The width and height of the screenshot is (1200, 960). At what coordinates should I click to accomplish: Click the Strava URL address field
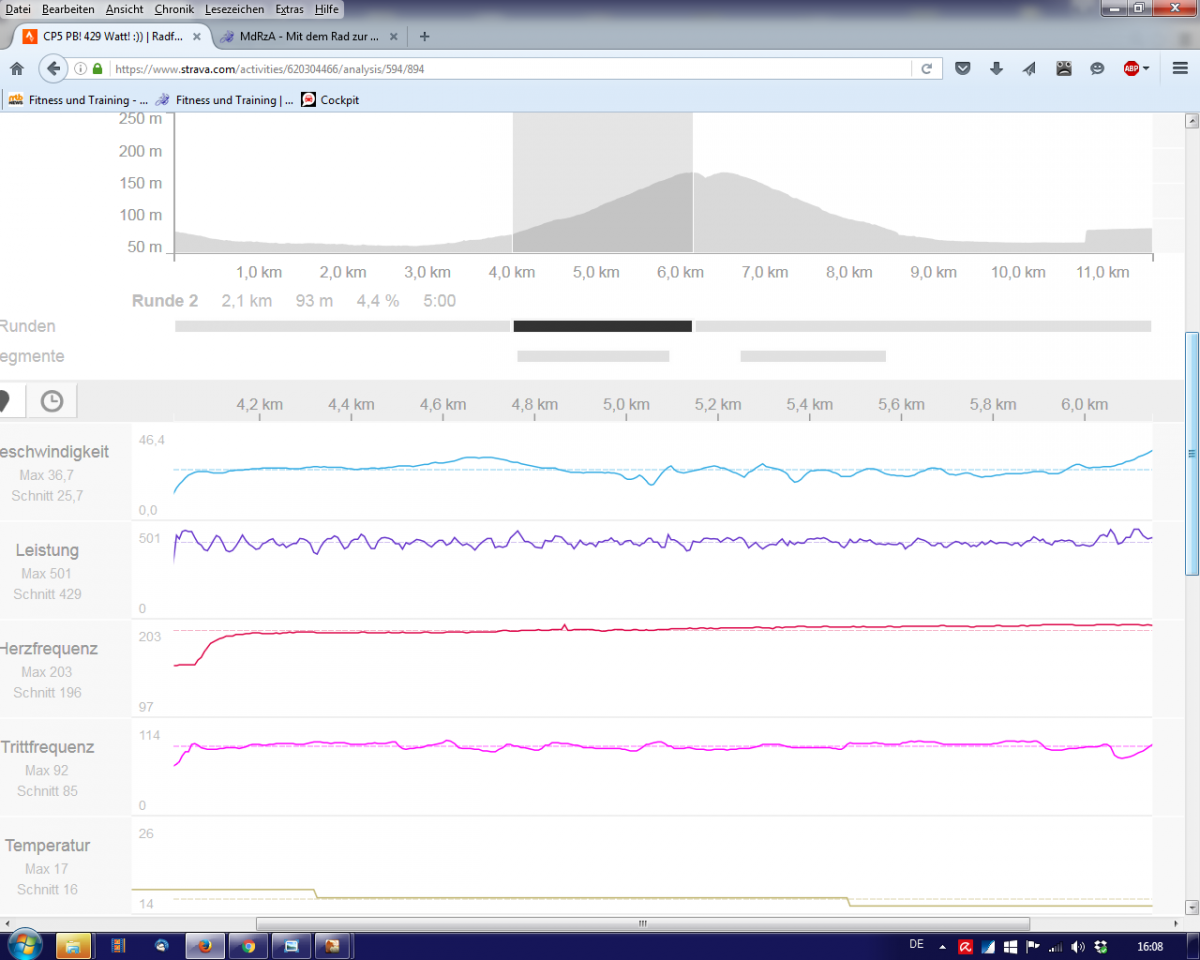pyautogui.click(x=510, y=69)
